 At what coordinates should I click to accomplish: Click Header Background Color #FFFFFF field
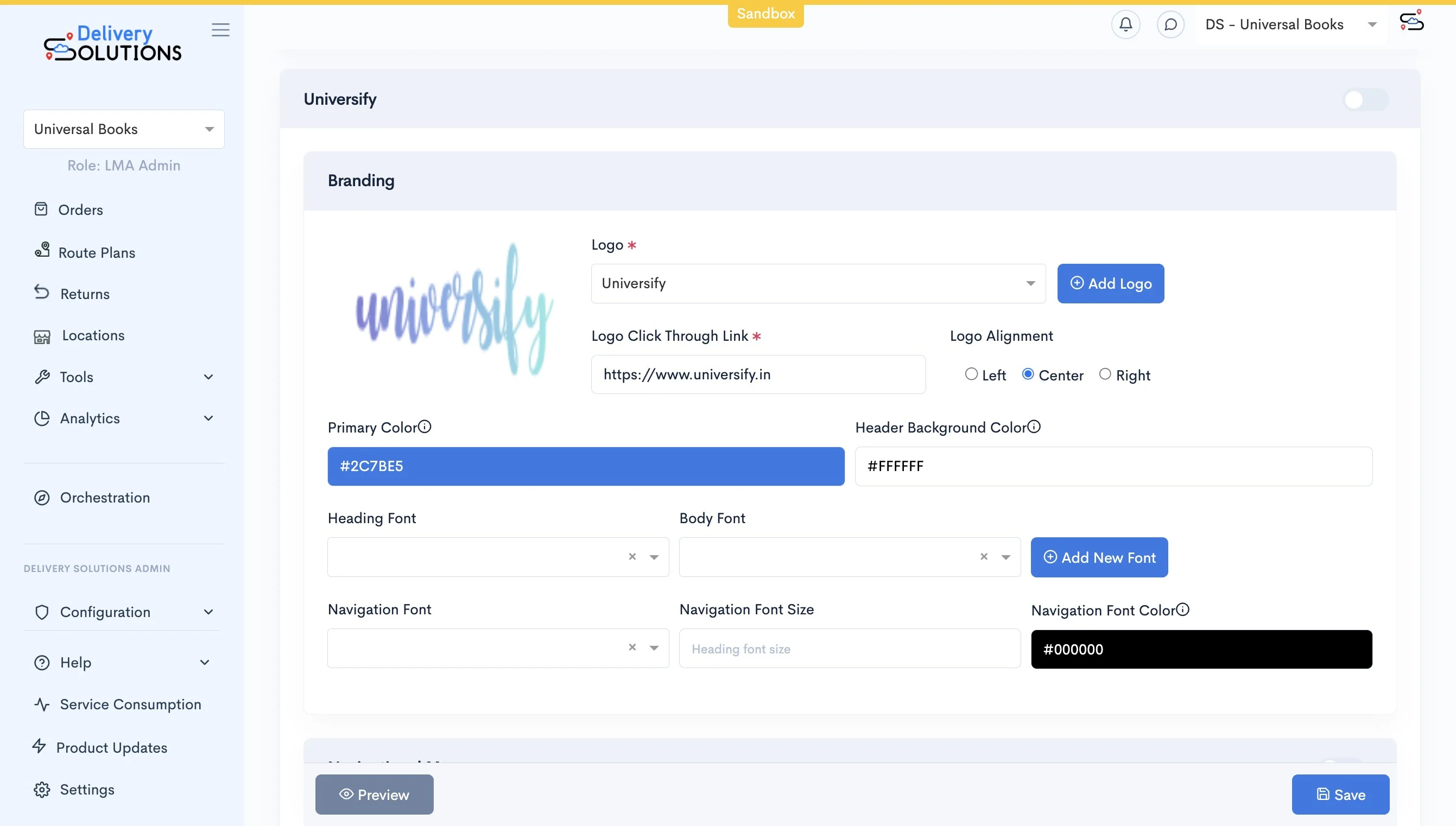point(1114,466)
